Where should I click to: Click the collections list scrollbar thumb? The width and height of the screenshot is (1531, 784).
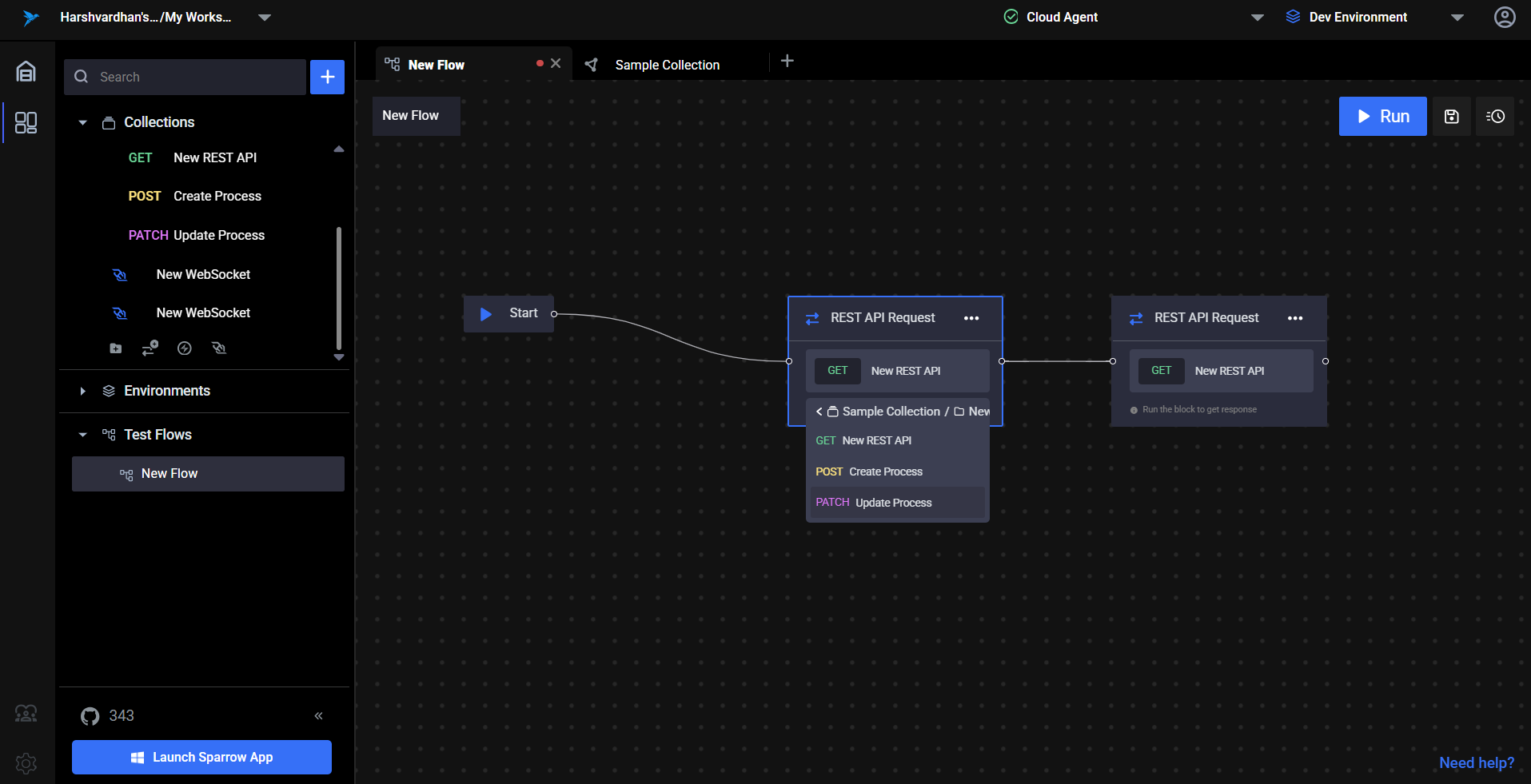point(339,289)
